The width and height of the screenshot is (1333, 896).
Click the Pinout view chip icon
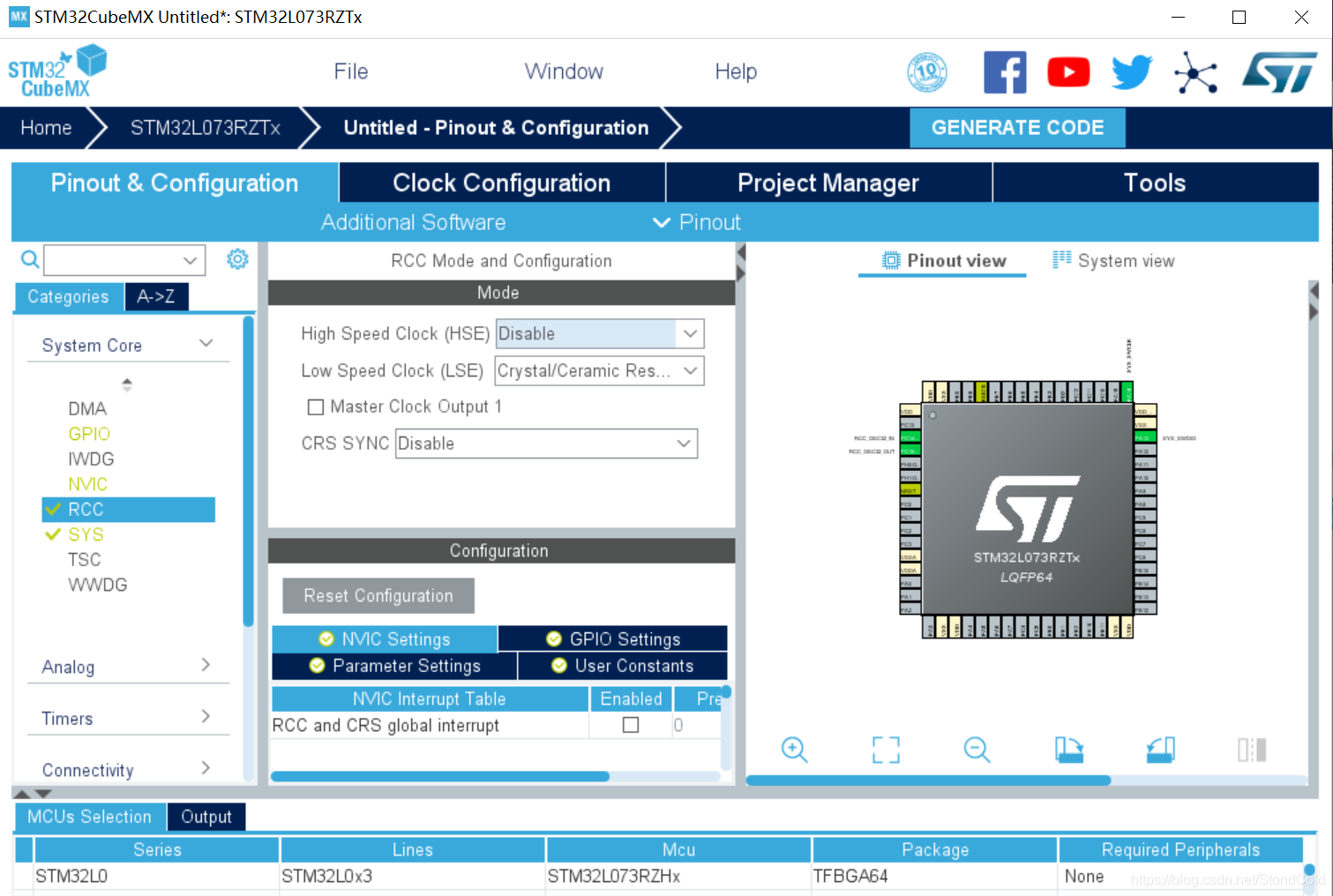coord(891,260)
